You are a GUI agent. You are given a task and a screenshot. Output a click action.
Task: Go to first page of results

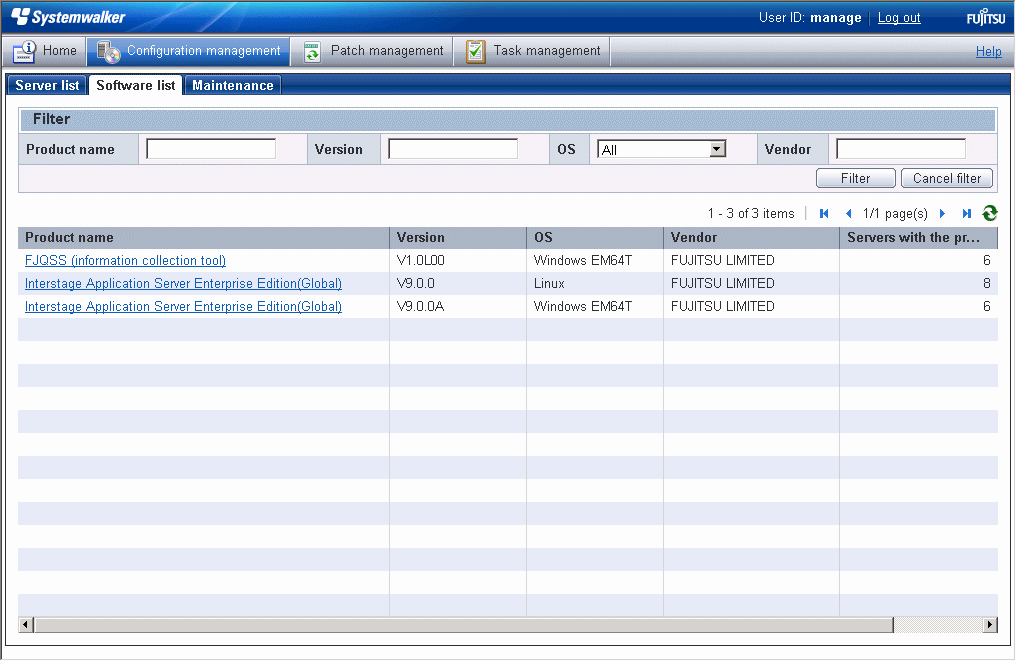pyautogui.click(x=824, y=213)
